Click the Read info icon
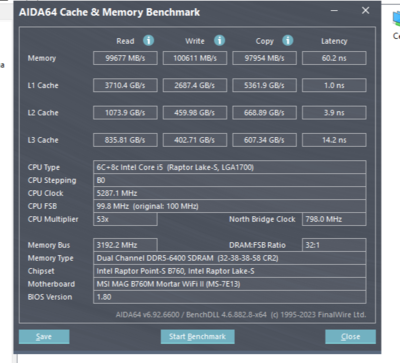400x363 pixels. click(x=149, y=41)
